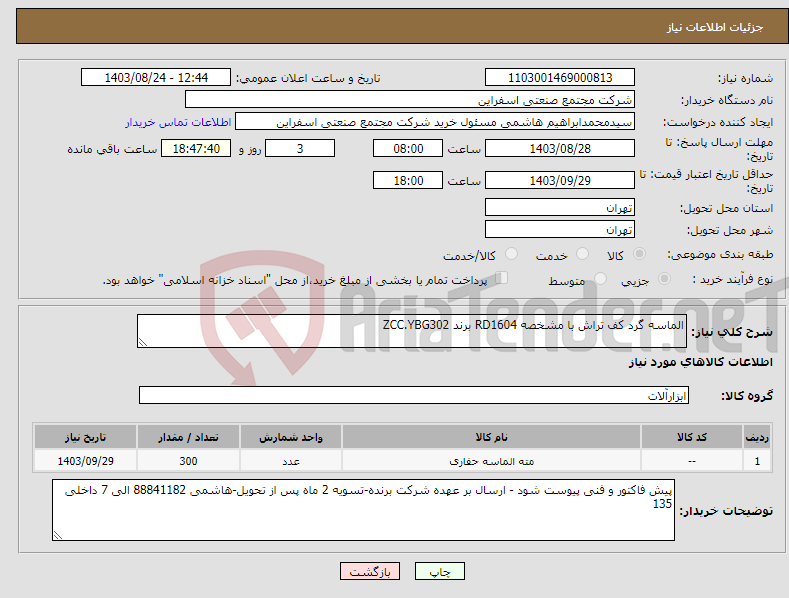This screenshot has height=598, width=789.
Task: Click the remaining time field 18:47:40
Action: pos(196,148)
